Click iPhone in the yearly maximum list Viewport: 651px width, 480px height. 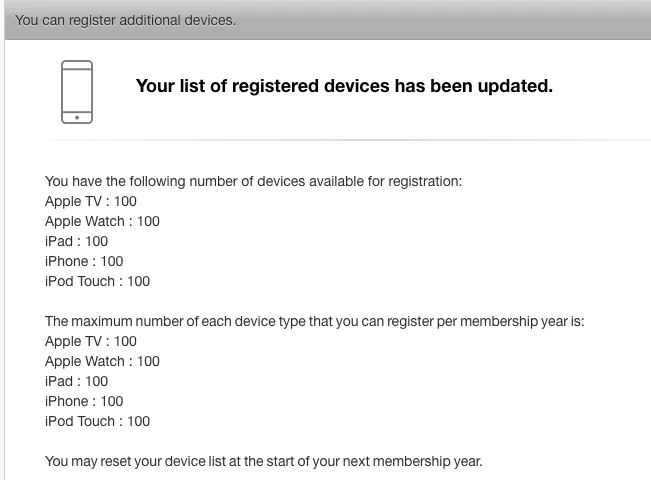pyautogui.click(x=84, y=401)
